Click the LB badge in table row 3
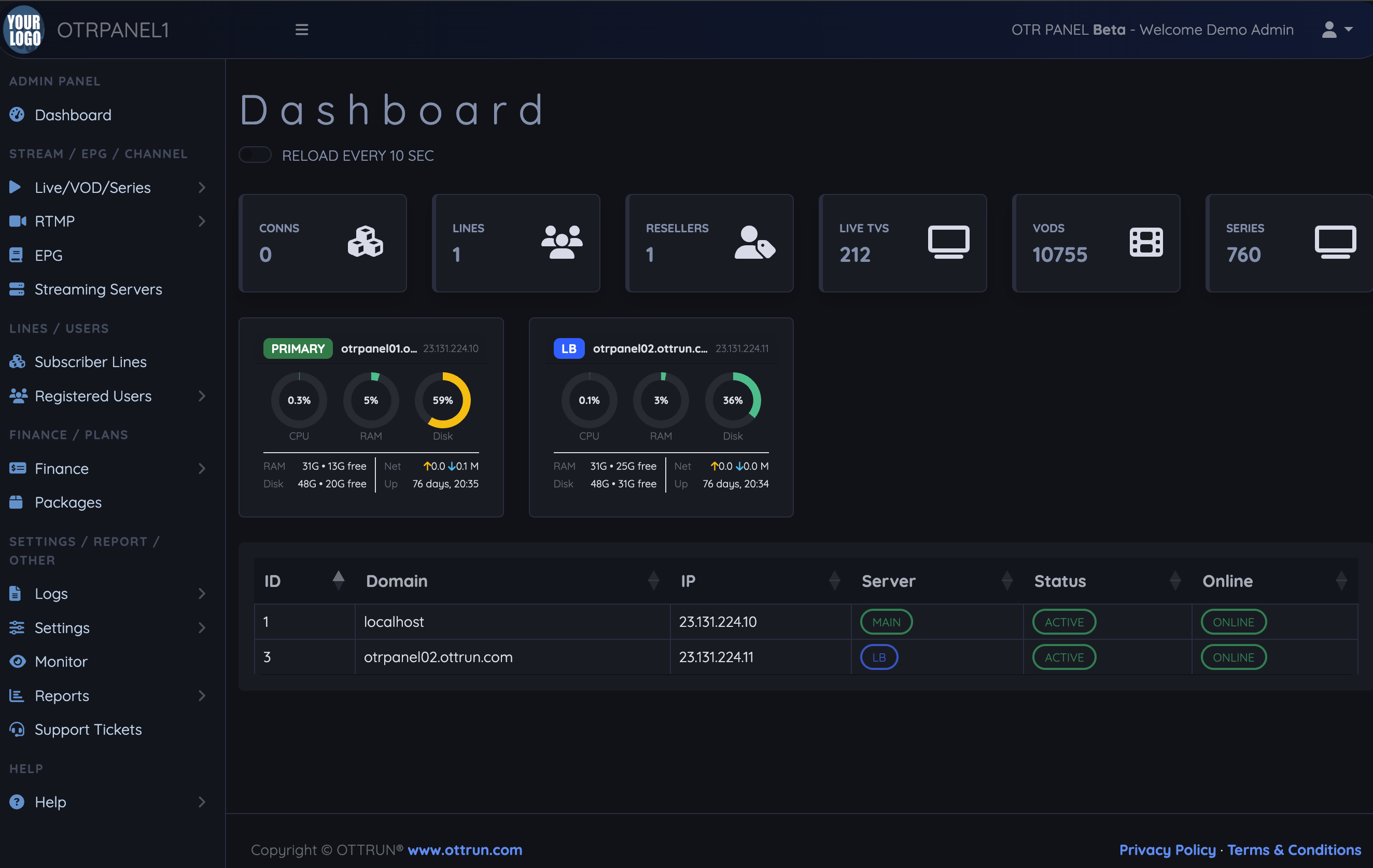 pos(879,657)
